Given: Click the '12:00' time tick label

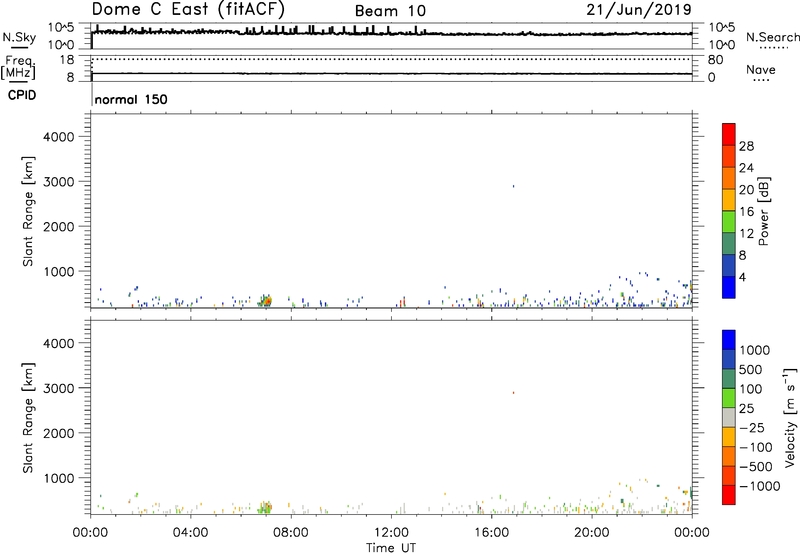Looking at the screenshot, I should coord(391,533).
